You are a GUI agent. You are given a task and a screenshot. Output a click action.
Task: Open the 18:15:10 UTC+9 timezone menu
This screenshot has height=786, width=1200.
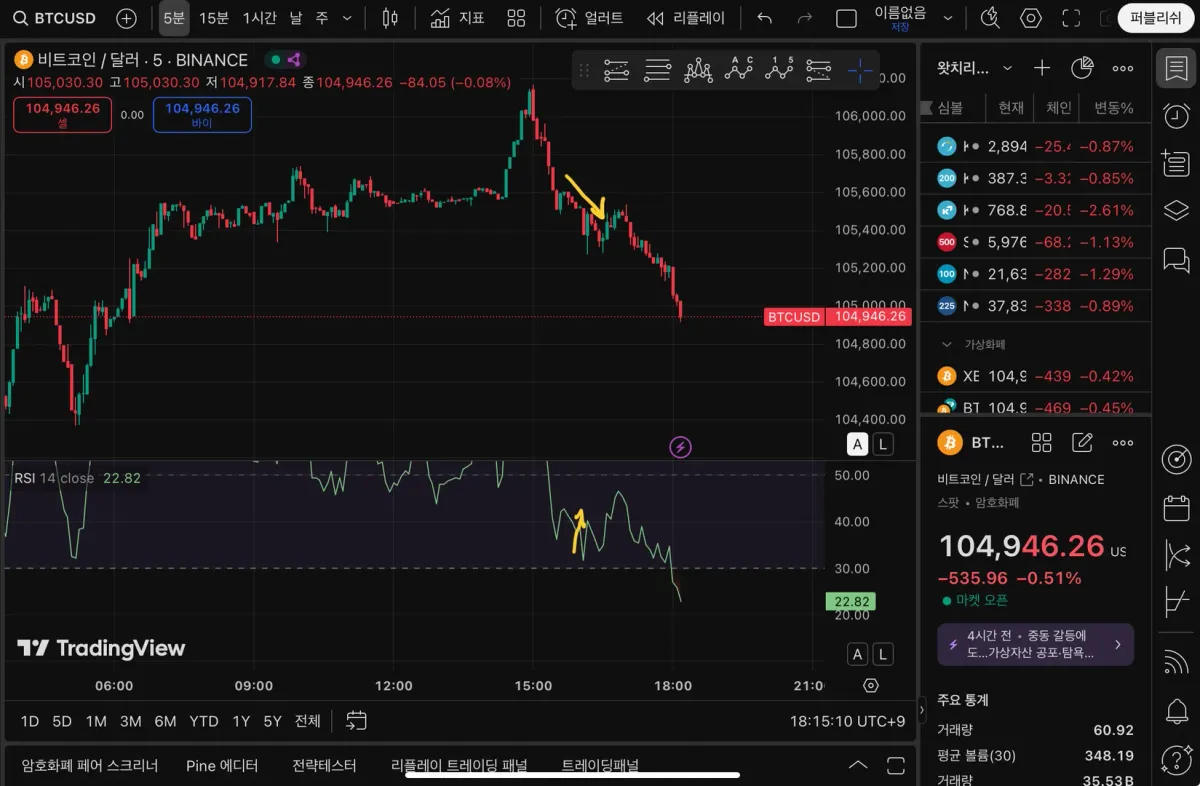click(849, 721)
